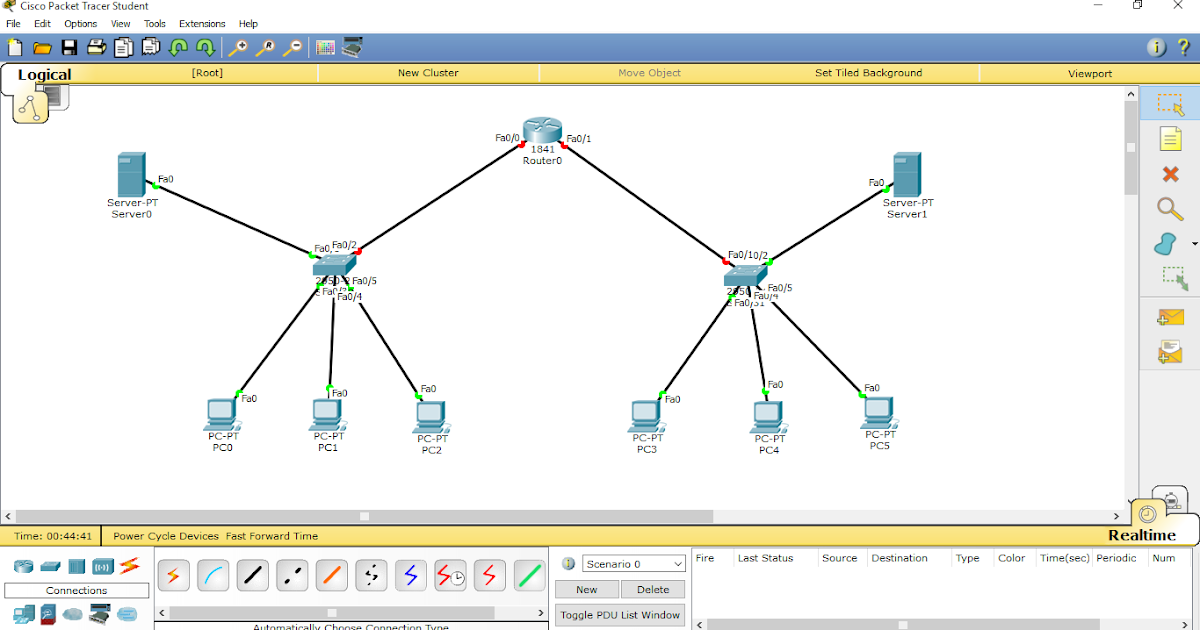The height and width of the screenshot is (630, 1200).
Task: Pick the automatic connection type cable
Action: 174,575
